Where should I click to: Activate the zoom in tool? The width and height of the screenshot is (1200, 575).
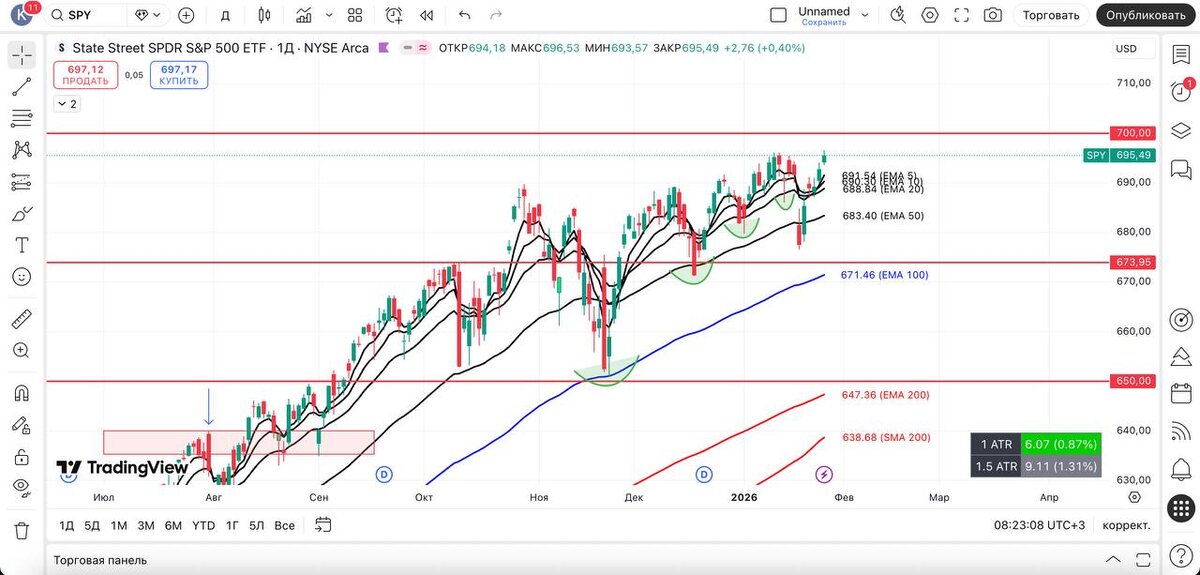click(21, 350)
